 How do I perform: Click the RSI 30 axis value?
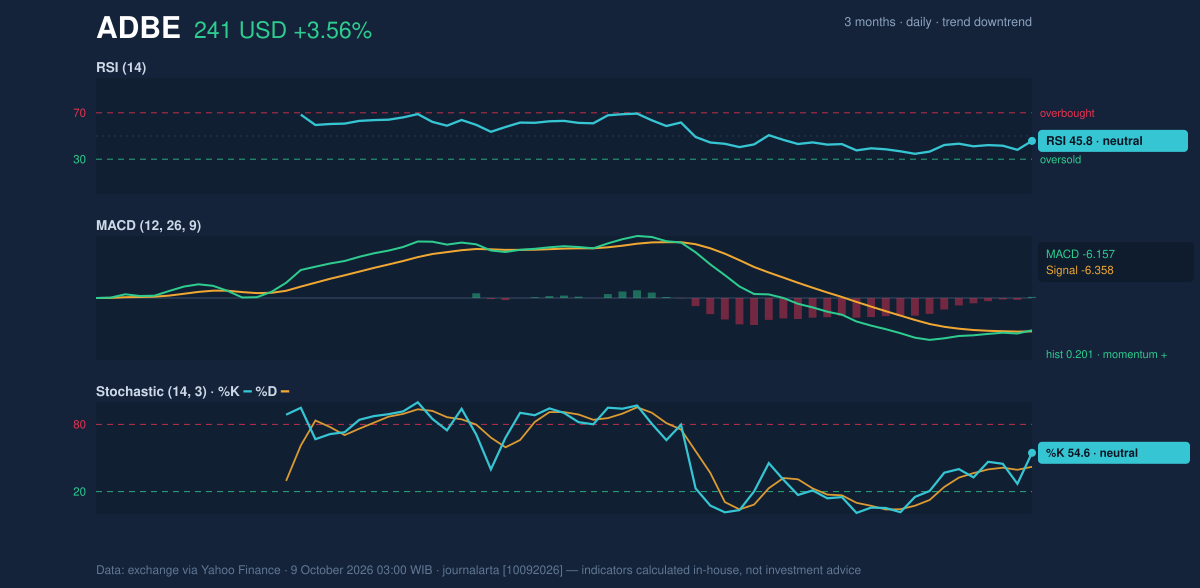79,159
